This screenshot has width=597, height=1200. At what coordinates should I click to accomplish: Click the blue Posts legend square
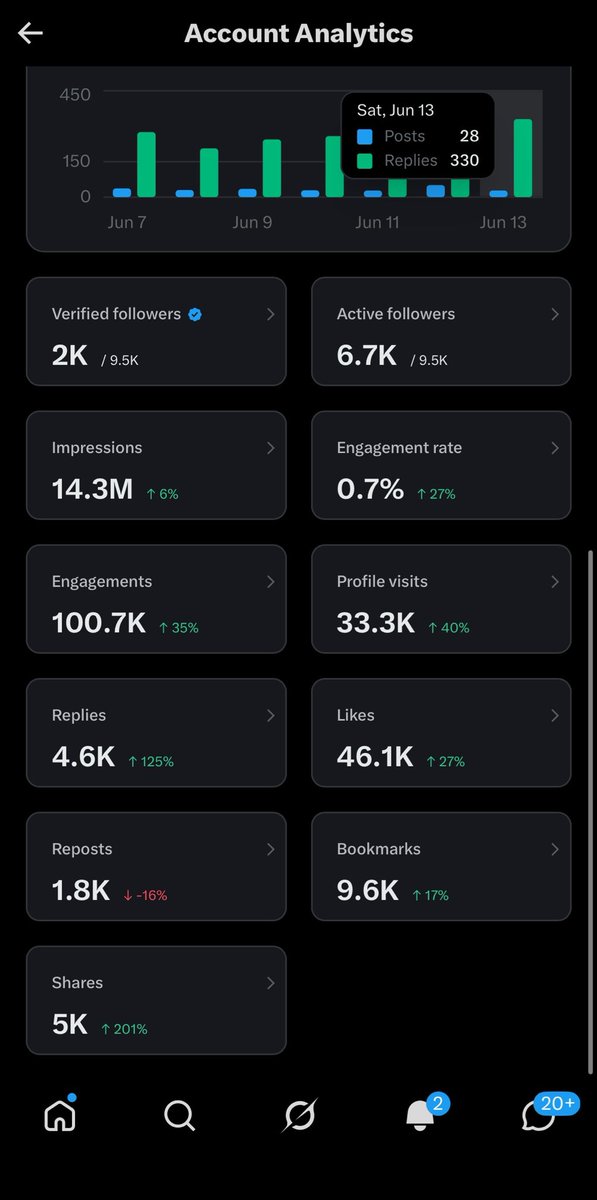(x=365, y=136)
